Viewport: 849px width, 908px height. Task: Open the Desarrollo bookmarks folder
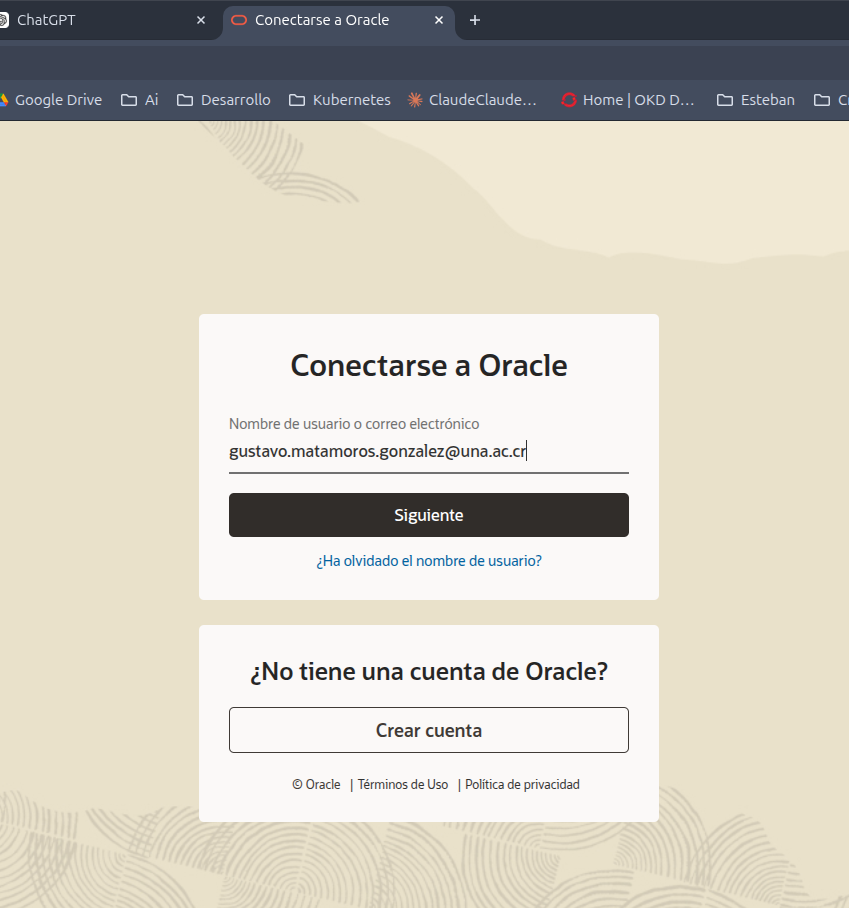223,100
